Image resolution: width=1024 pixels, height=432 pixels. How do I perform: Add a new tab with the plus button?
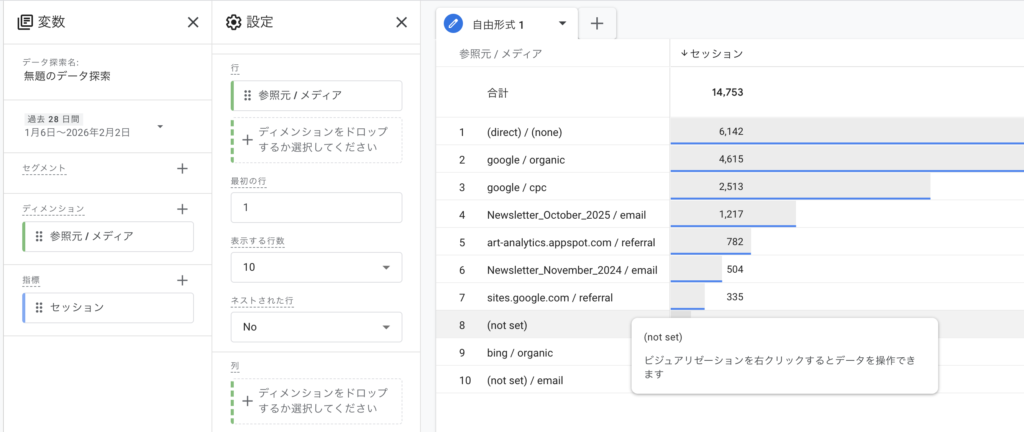point(597,23)
